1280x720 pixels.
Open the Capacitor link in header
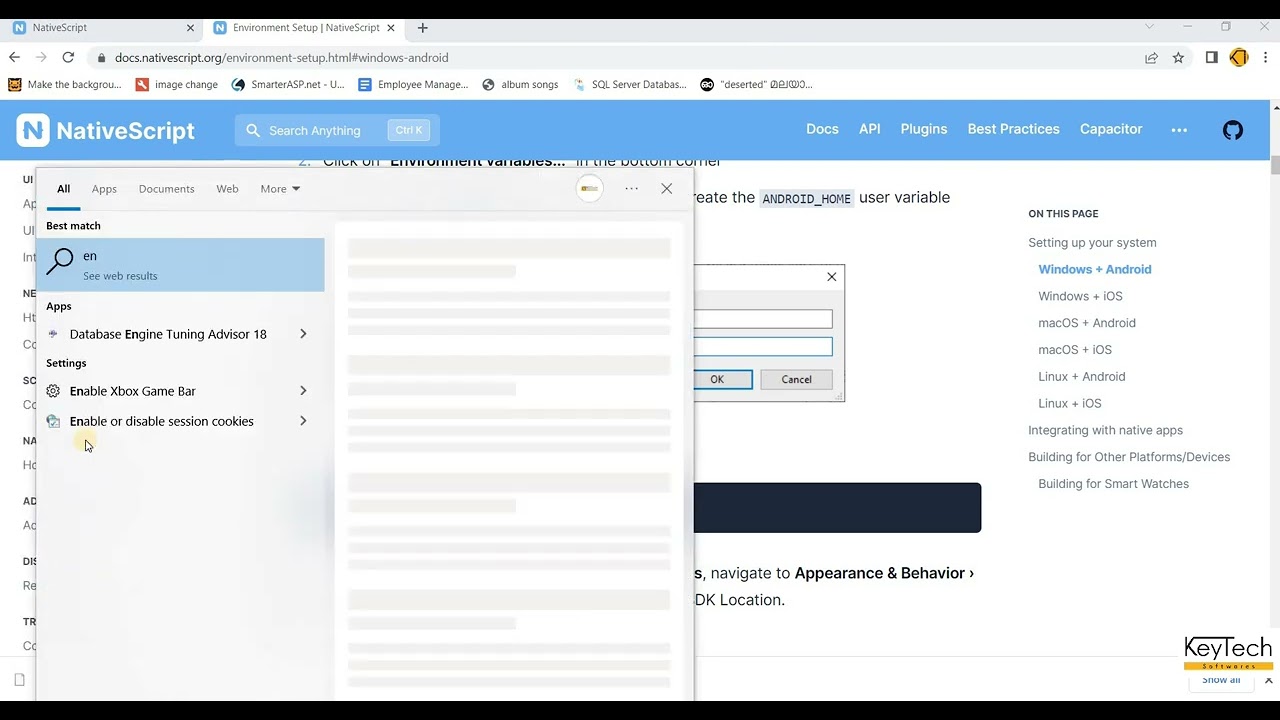[x=1110, y=129]
